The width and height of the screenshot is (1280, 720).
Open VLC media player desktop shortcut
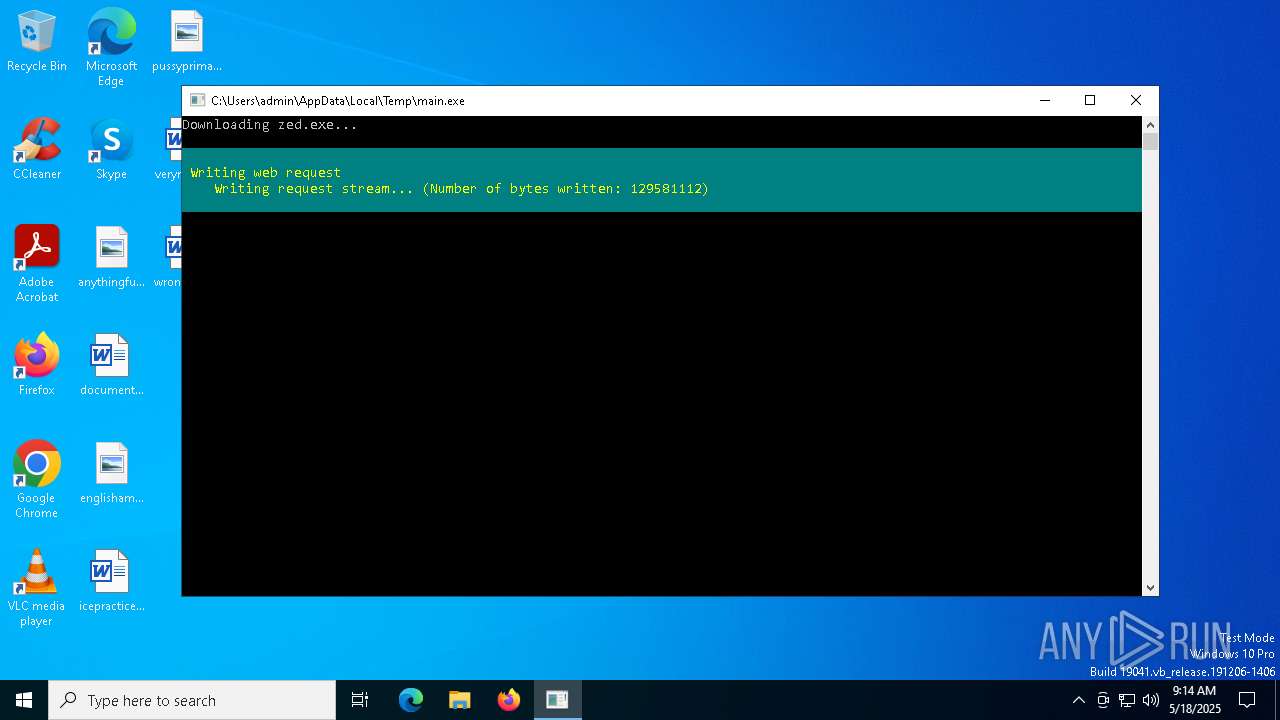(37, 588)
